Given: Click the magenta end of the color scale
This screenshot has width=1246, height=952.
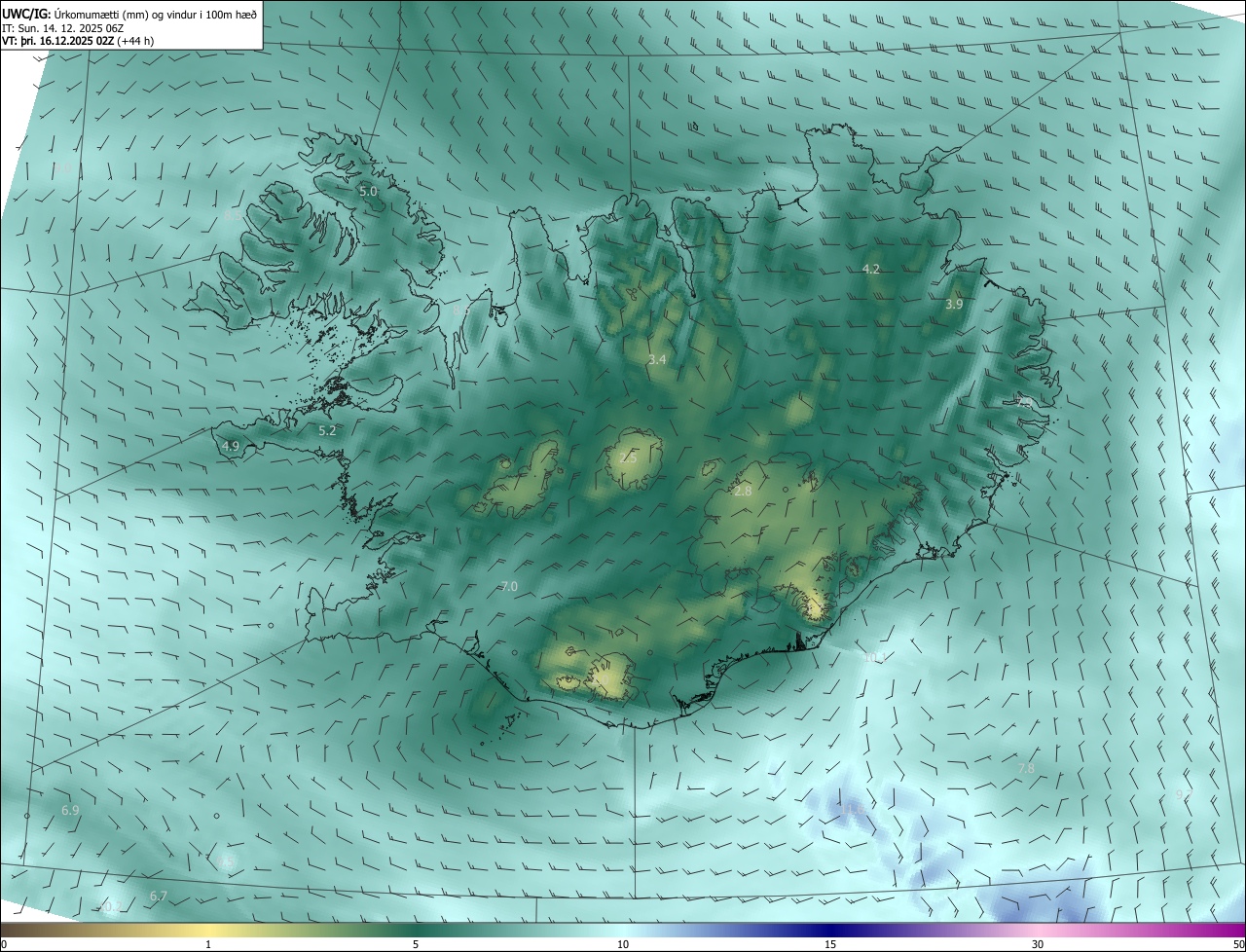Looking at the screenshot, I should (1231, 931).
